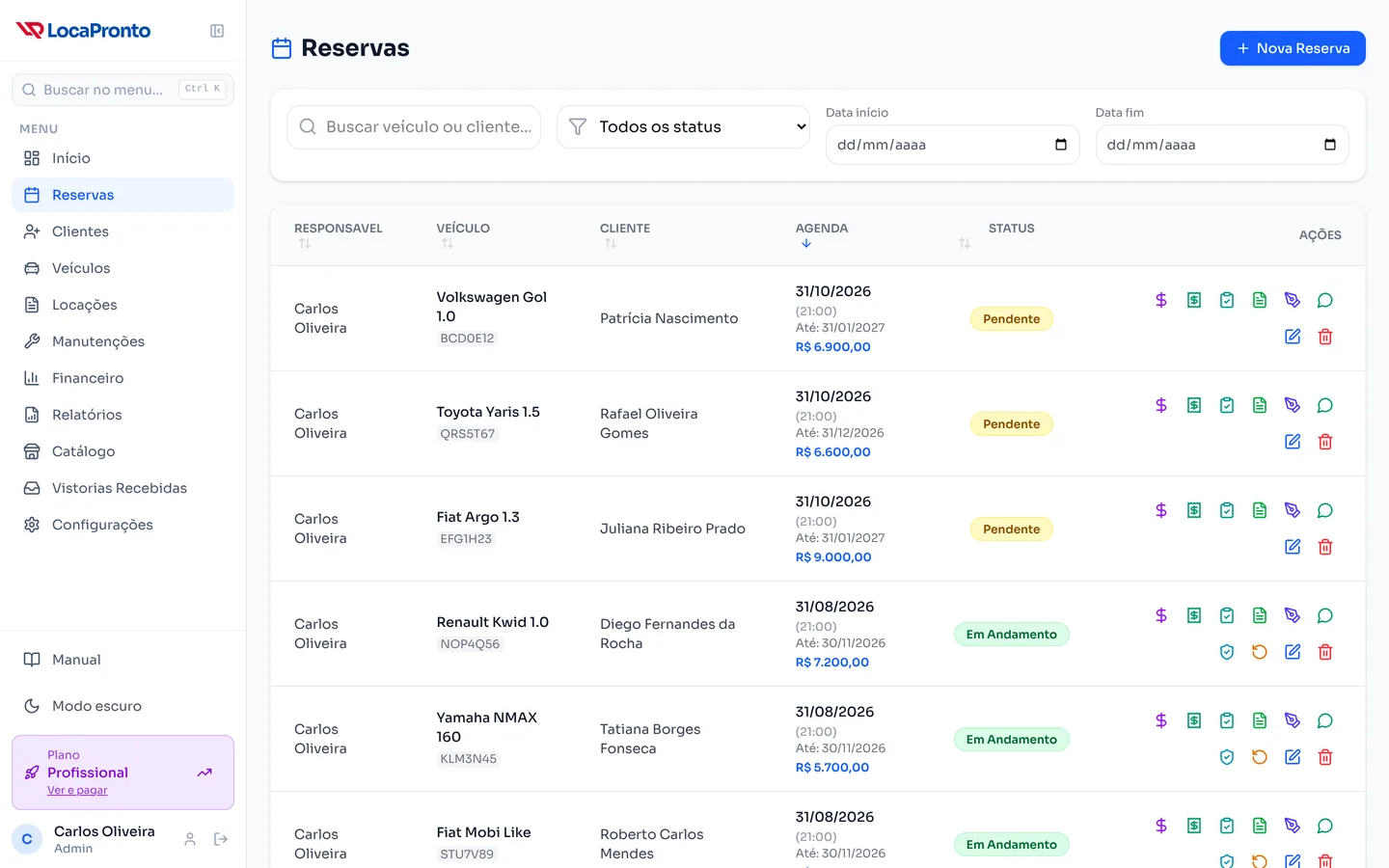The image size is (1389, 868).
Task: Collapse the sidebar with the panel icon
Action: pos(217,31)
